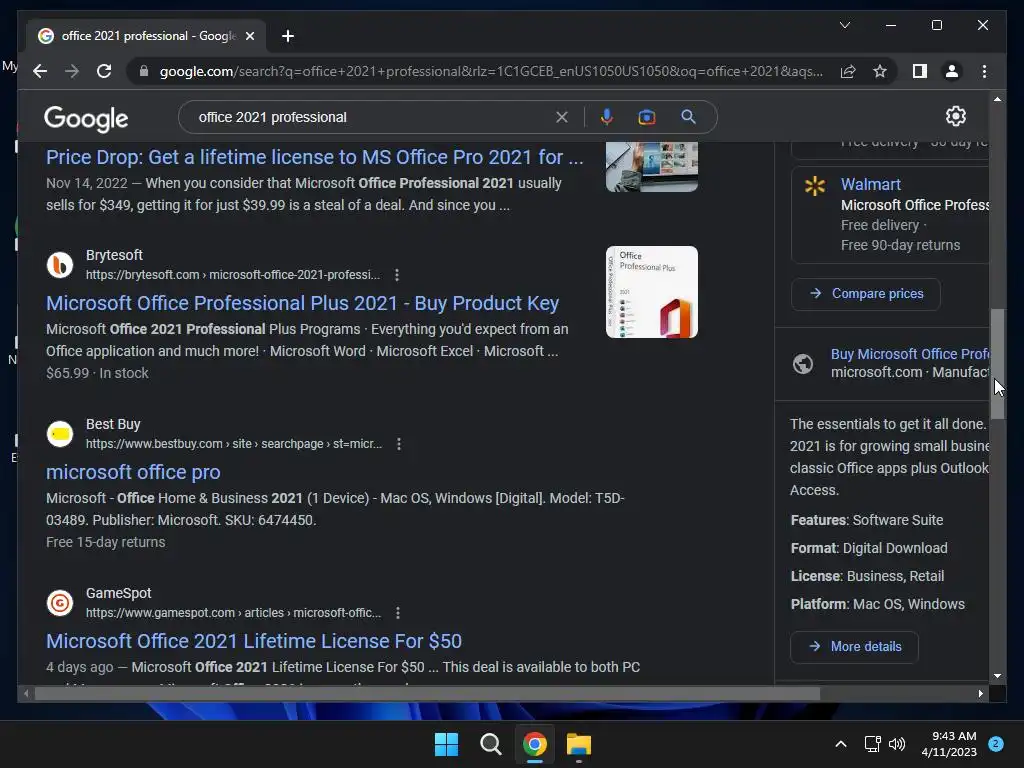Screen dimensions: 1024x768
Task: Click the Best Buy site favicon
Action: tap(59, 434)
